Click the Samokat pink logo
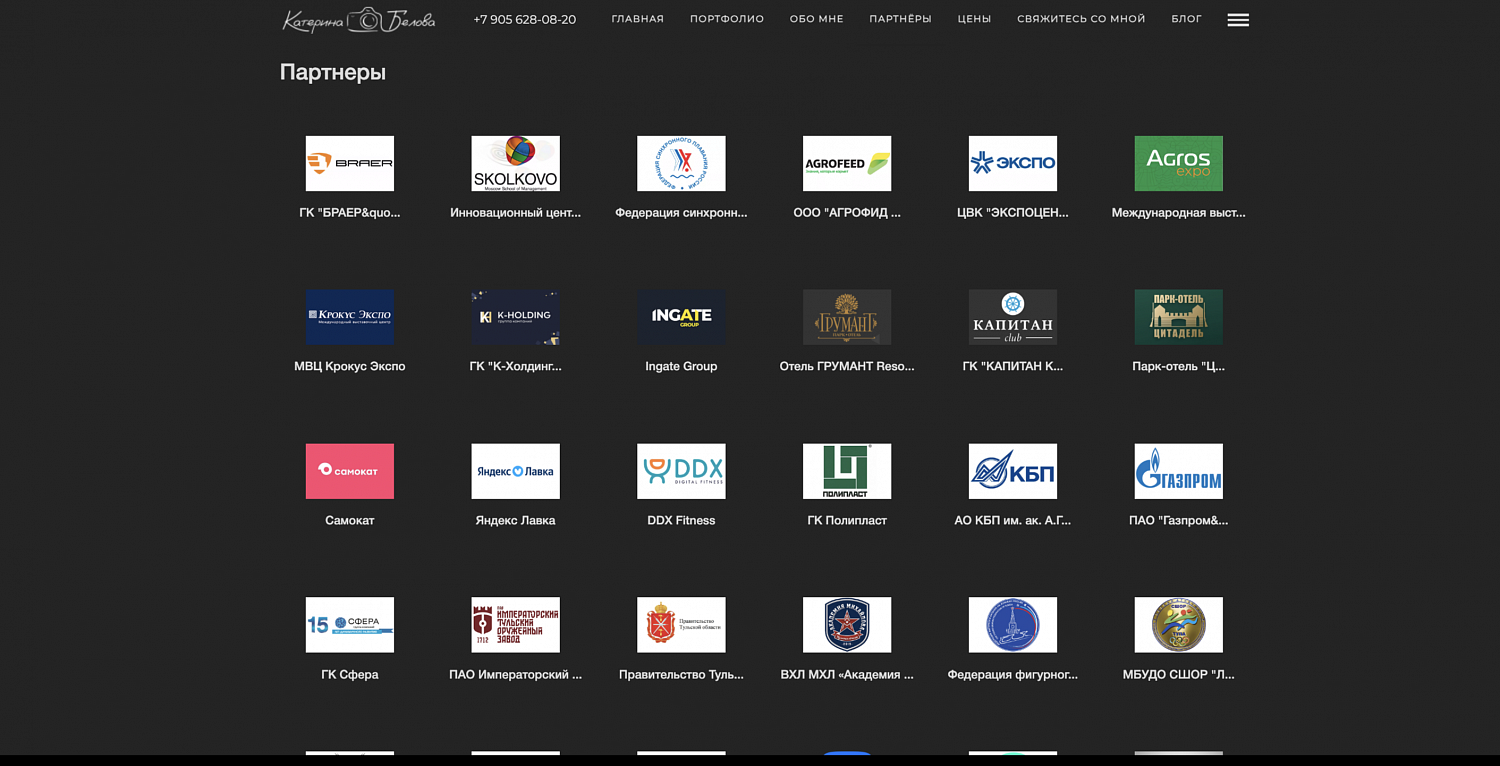This screenshot has width=1500, height=766. [x=349, y=471]
